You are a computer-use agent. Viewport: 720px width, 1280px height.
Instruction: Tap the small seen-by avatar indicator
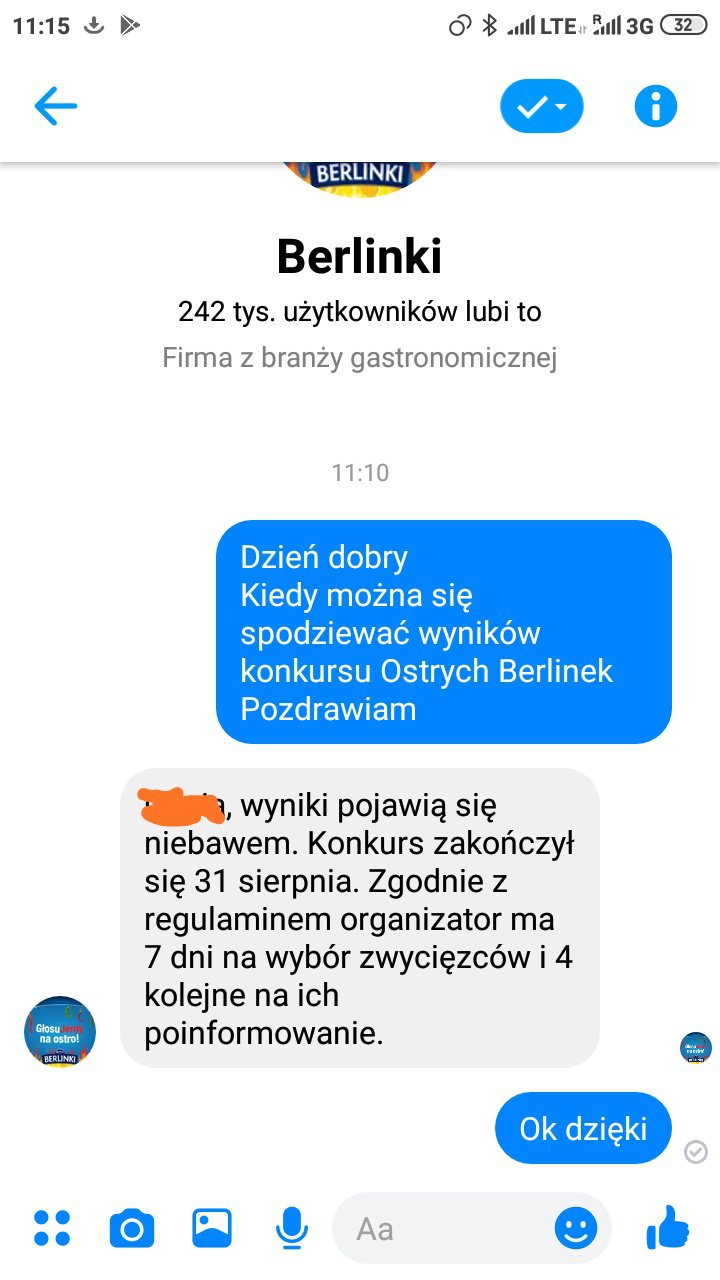pos(696,1048)
